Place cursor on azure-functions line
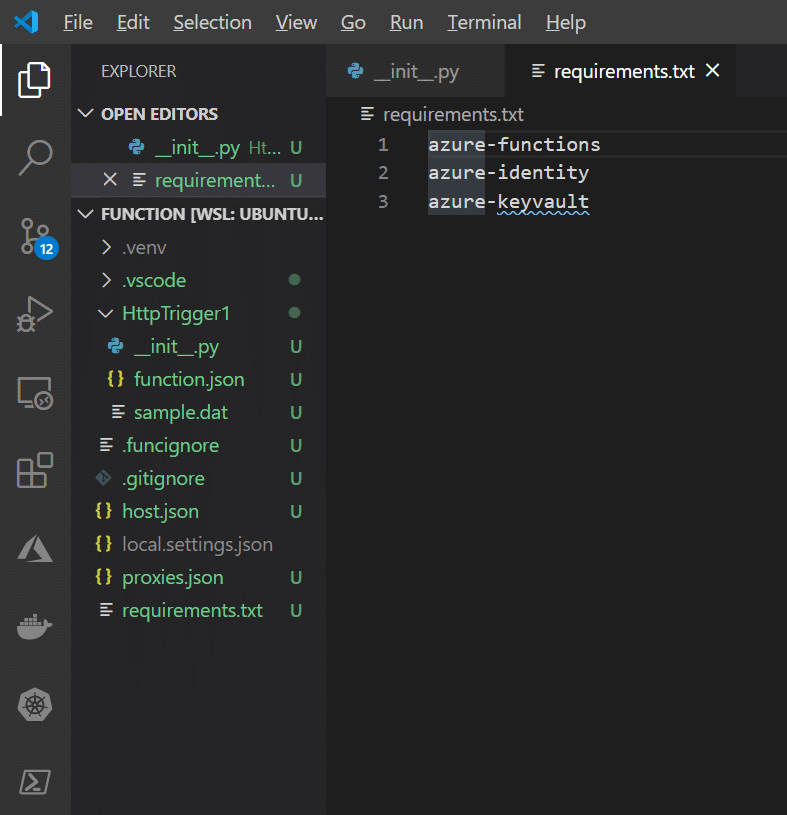Screen dimensions: 787x815 [514, 144]
